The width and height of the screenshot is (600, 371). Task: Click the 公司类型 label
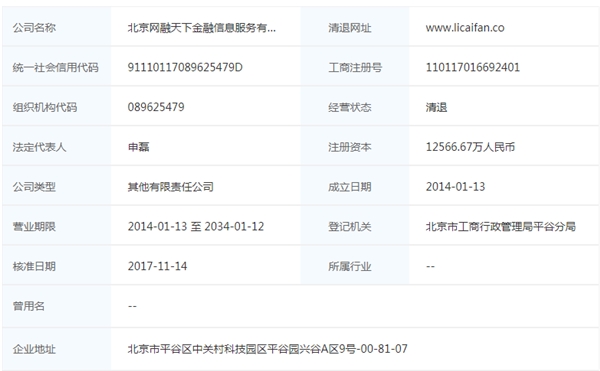pos(34,187)
